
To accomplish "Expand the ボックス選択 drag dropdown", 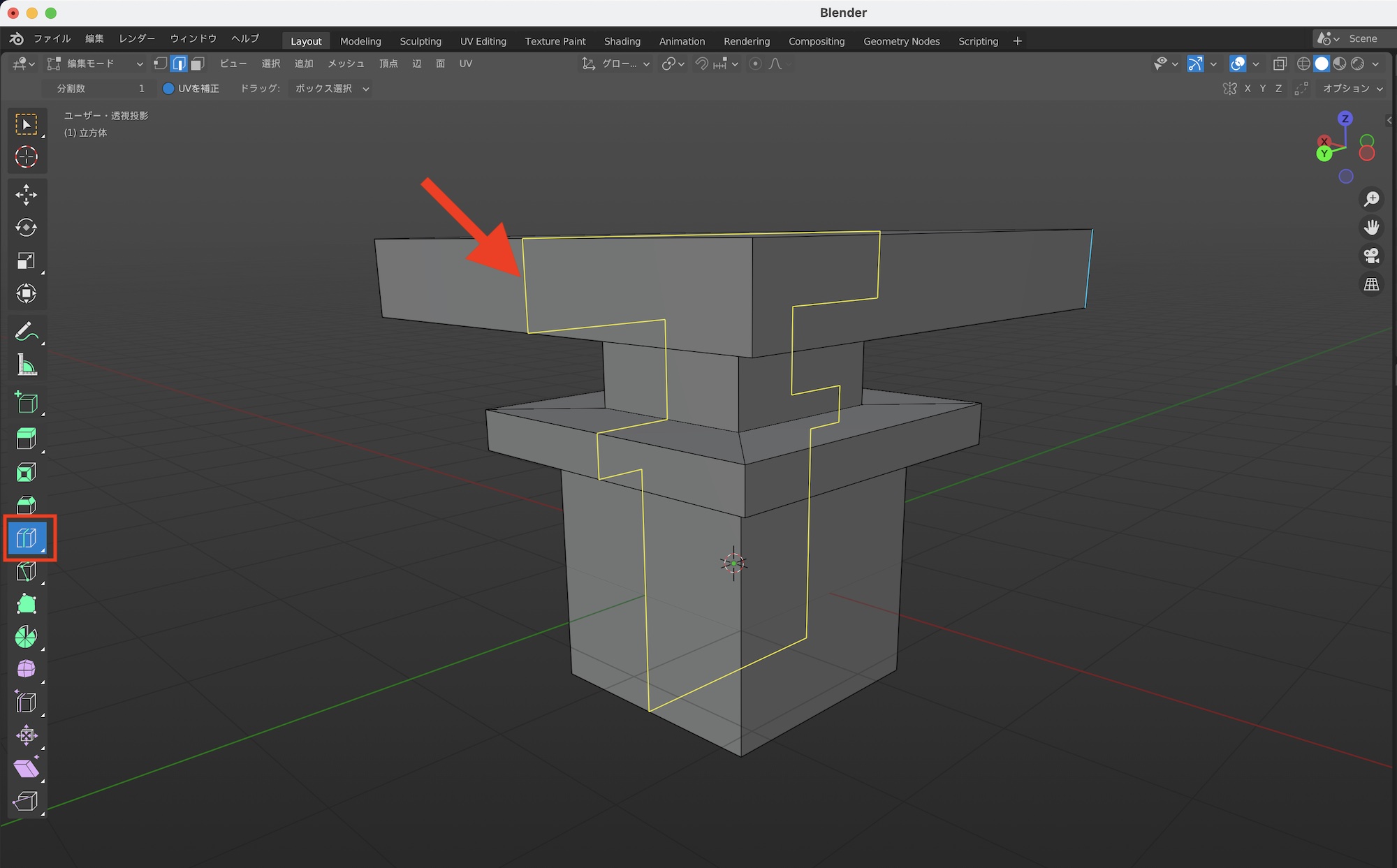I will 331,89.
